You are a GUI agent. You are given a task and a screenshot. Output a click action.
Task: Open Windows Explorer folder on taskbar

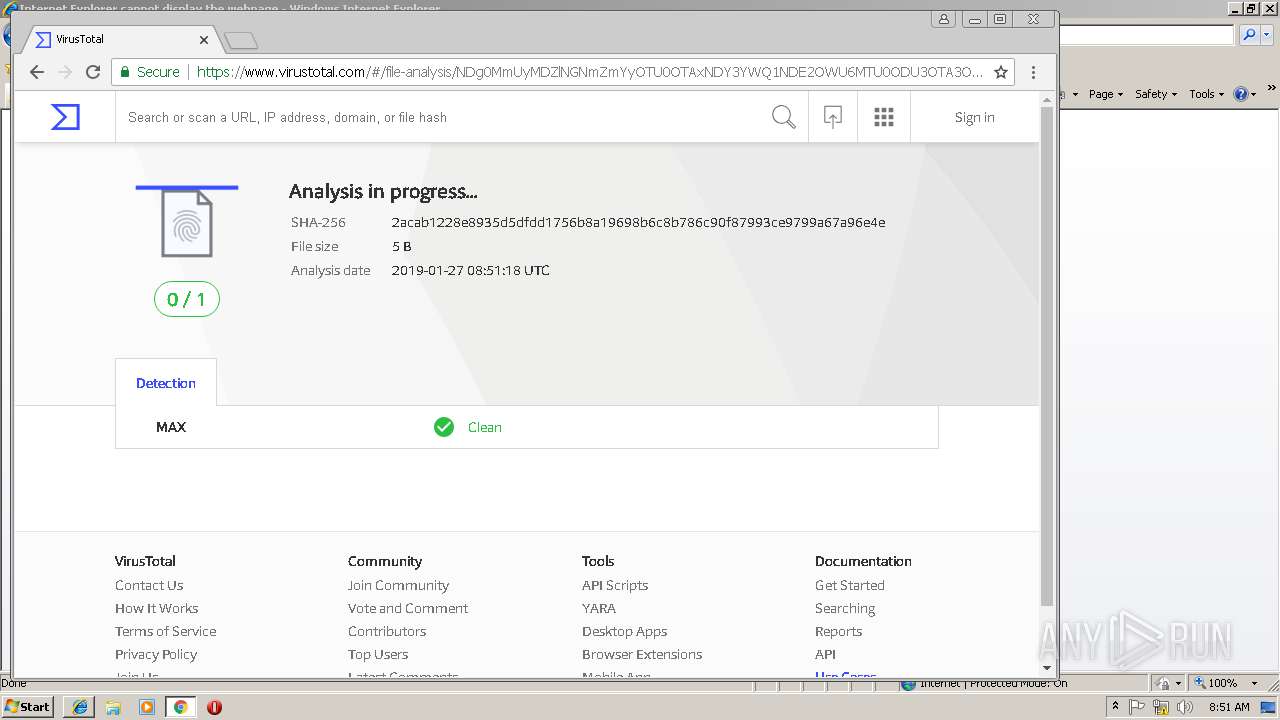click(113, 707)
